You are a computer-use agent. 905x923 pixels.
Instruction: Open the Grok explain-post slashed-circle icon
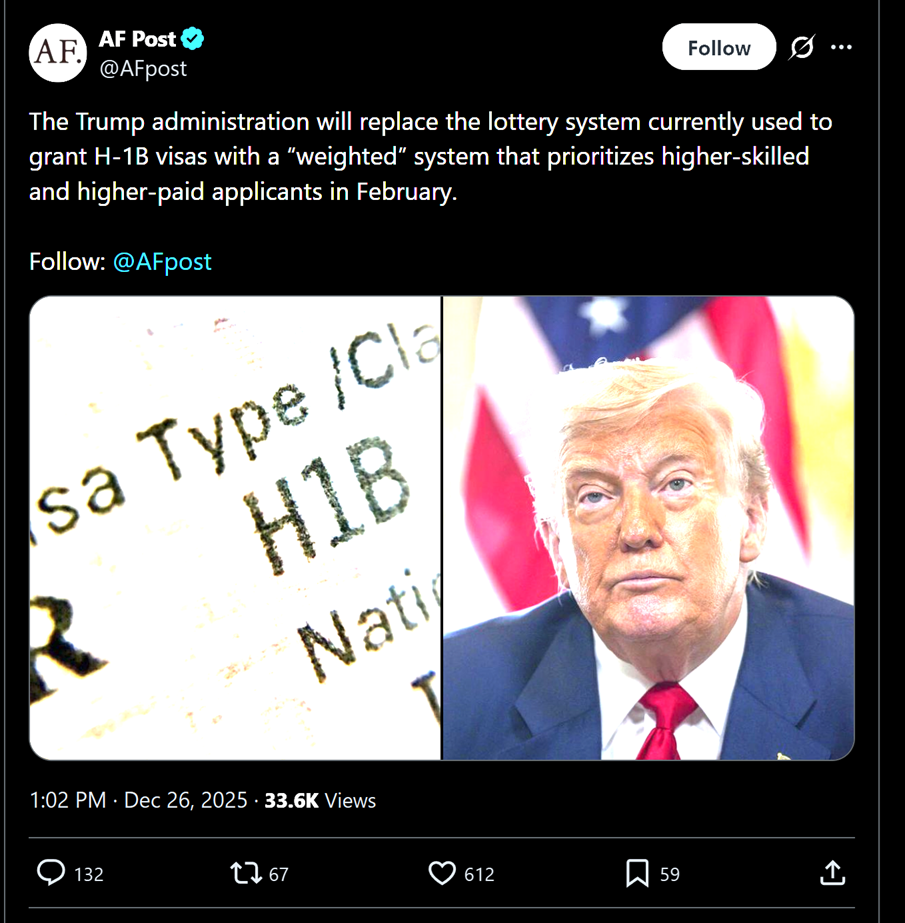802,47
